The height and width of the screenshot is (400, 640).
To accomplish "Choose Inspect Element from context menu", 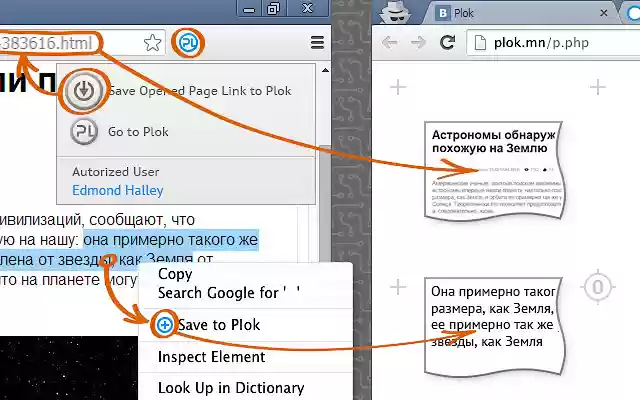I will pos(211,357).
